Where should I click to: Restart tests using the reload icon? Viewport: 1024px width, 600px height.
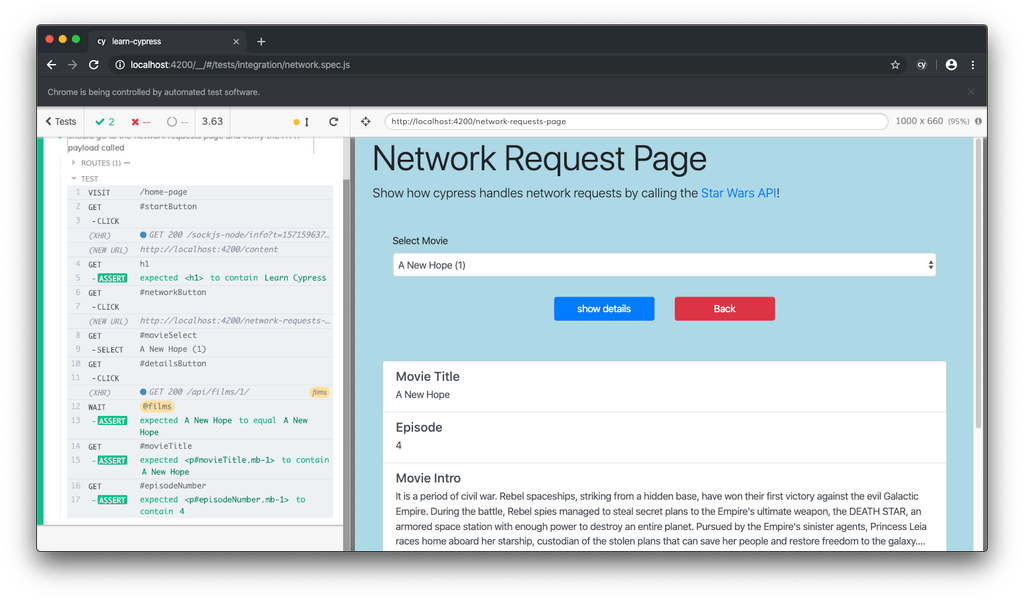tap(334, 121)
